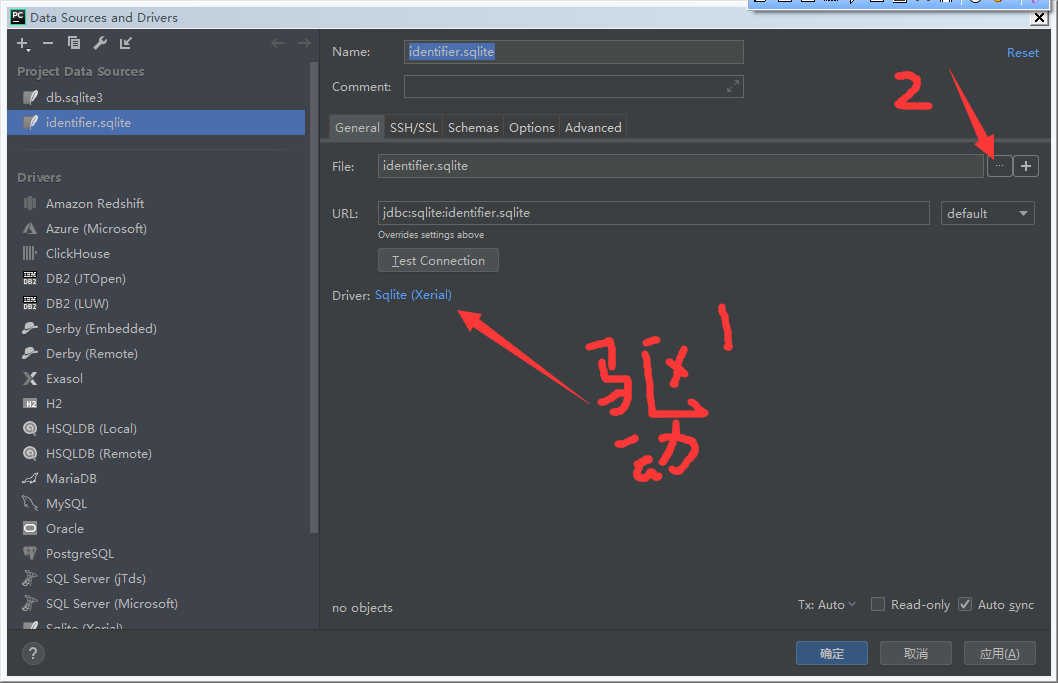The height and width of the screenshot is (683, 1058).
Task: Switch to the Schemas tab
Action: [x=473, y=127]
